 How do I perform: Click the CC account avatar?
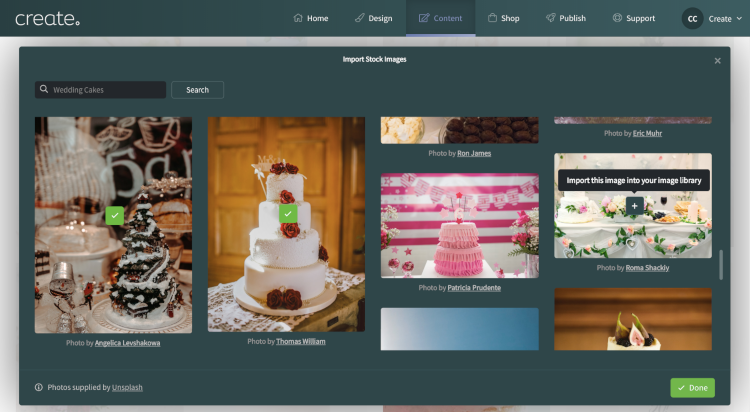[692, 19]
